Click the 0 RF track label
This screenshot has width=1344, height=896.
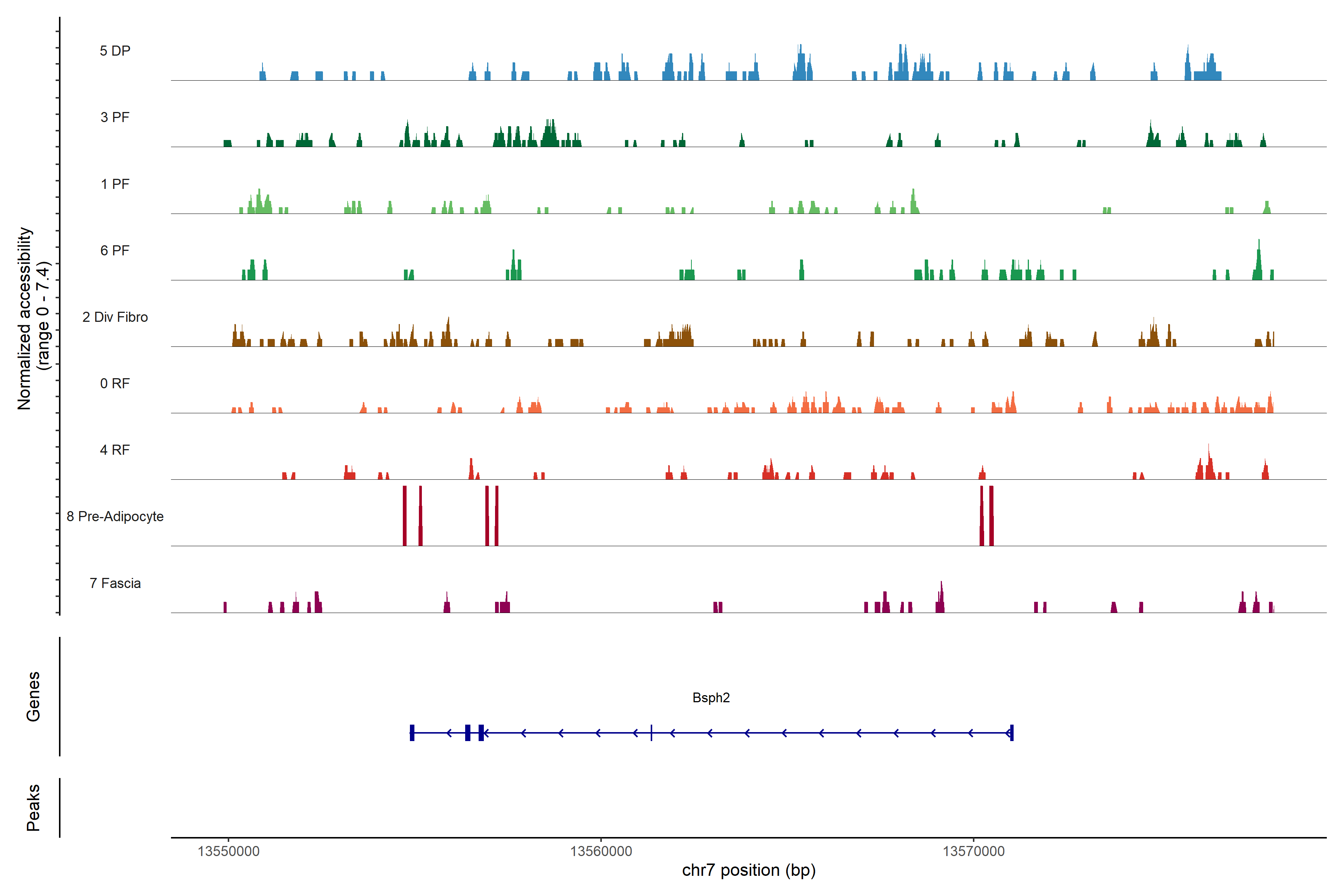tap(115, 383)
